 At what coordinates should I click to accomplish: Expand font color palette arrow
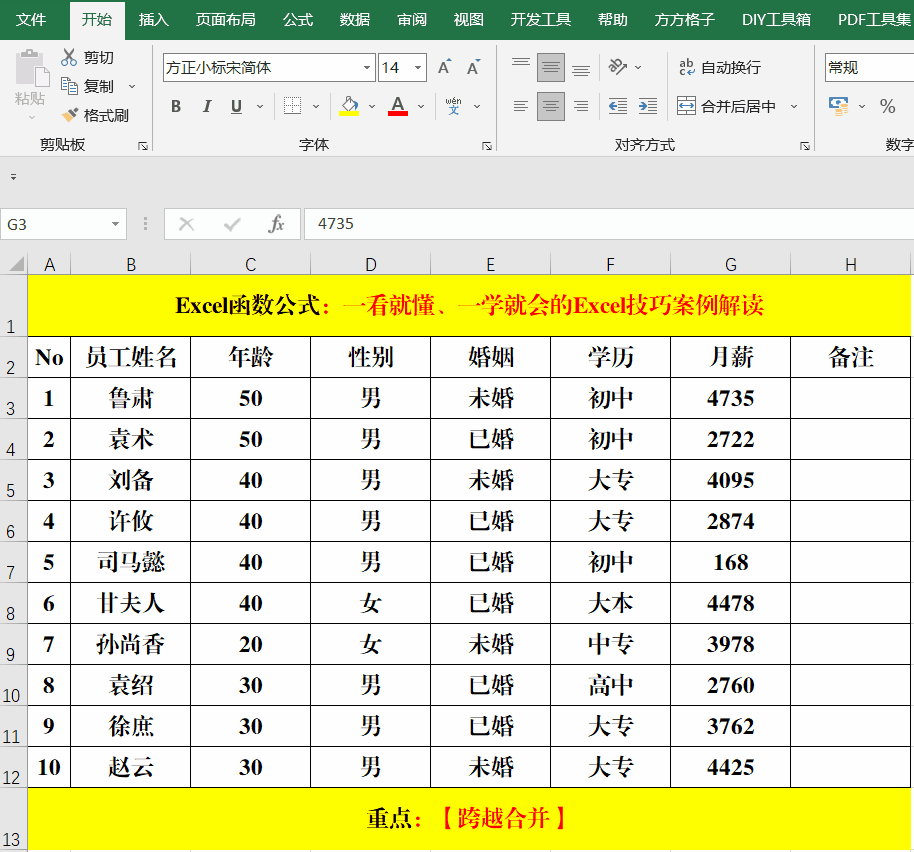click(x=421, y=107)
